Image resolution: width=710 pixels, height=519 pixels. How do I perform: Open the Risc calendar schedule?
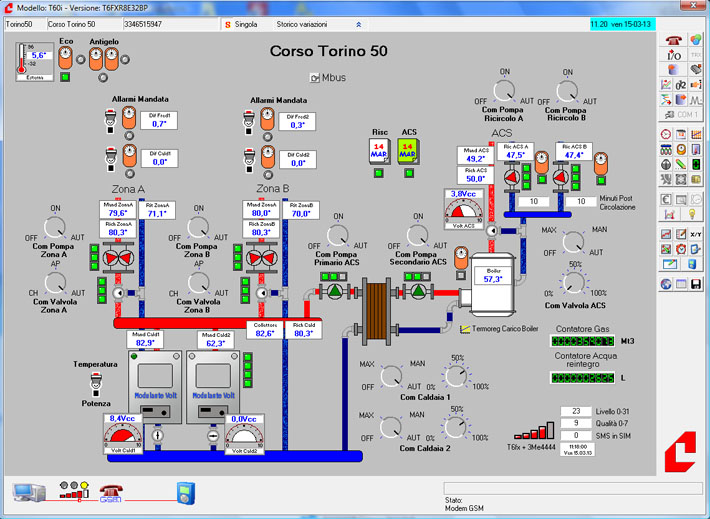380,150
